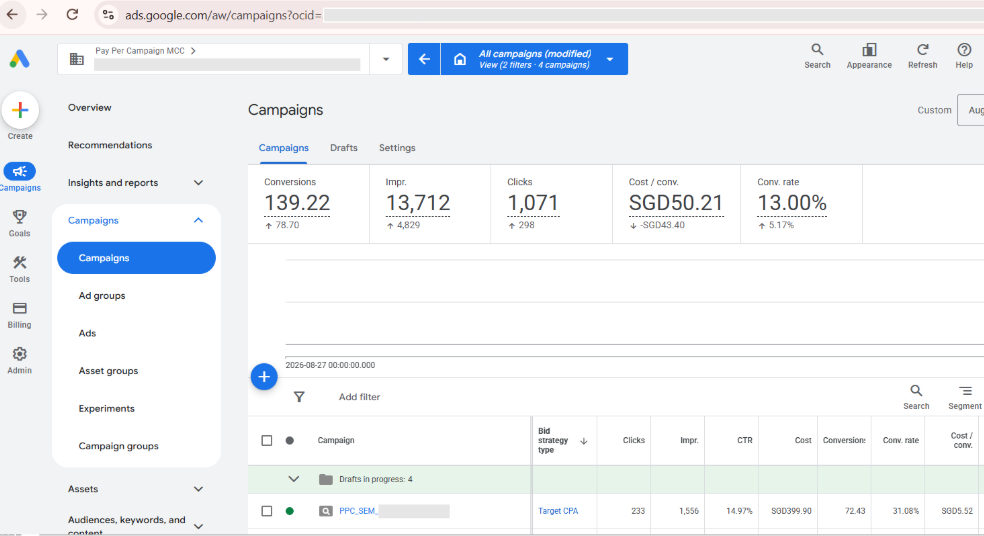The height and width of the screenshot is (536, 984).
Task: Open Search magnifier in top bar
Action: tap(817, 50)
